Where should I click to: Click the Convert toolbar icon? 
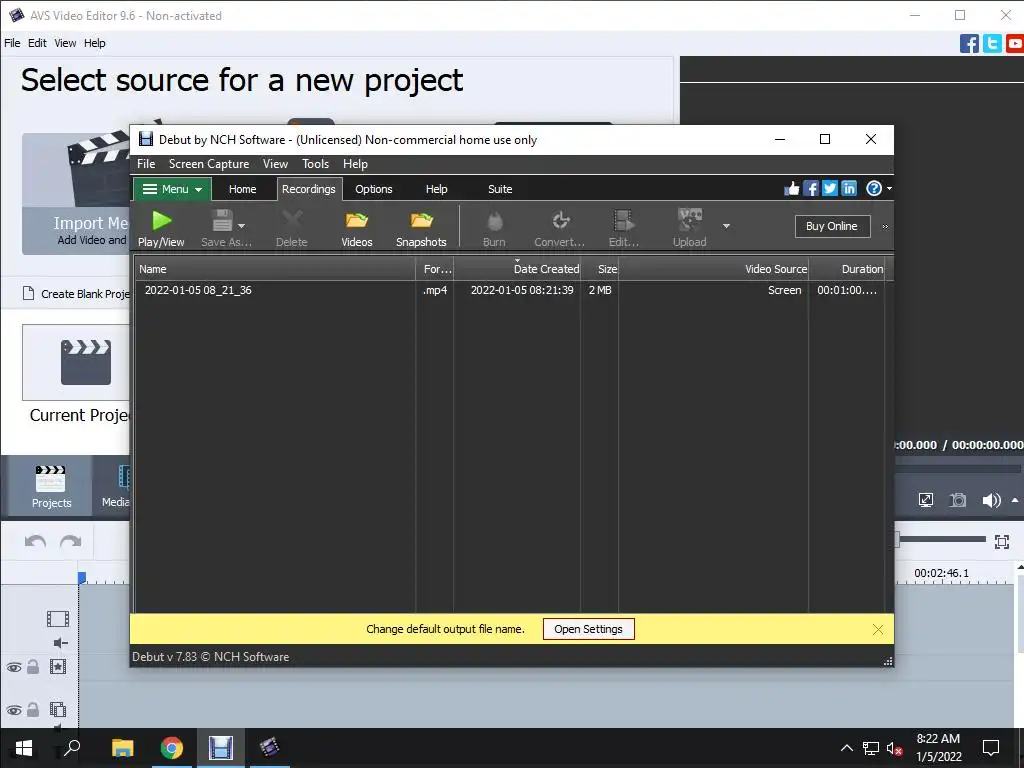(560, 228)
